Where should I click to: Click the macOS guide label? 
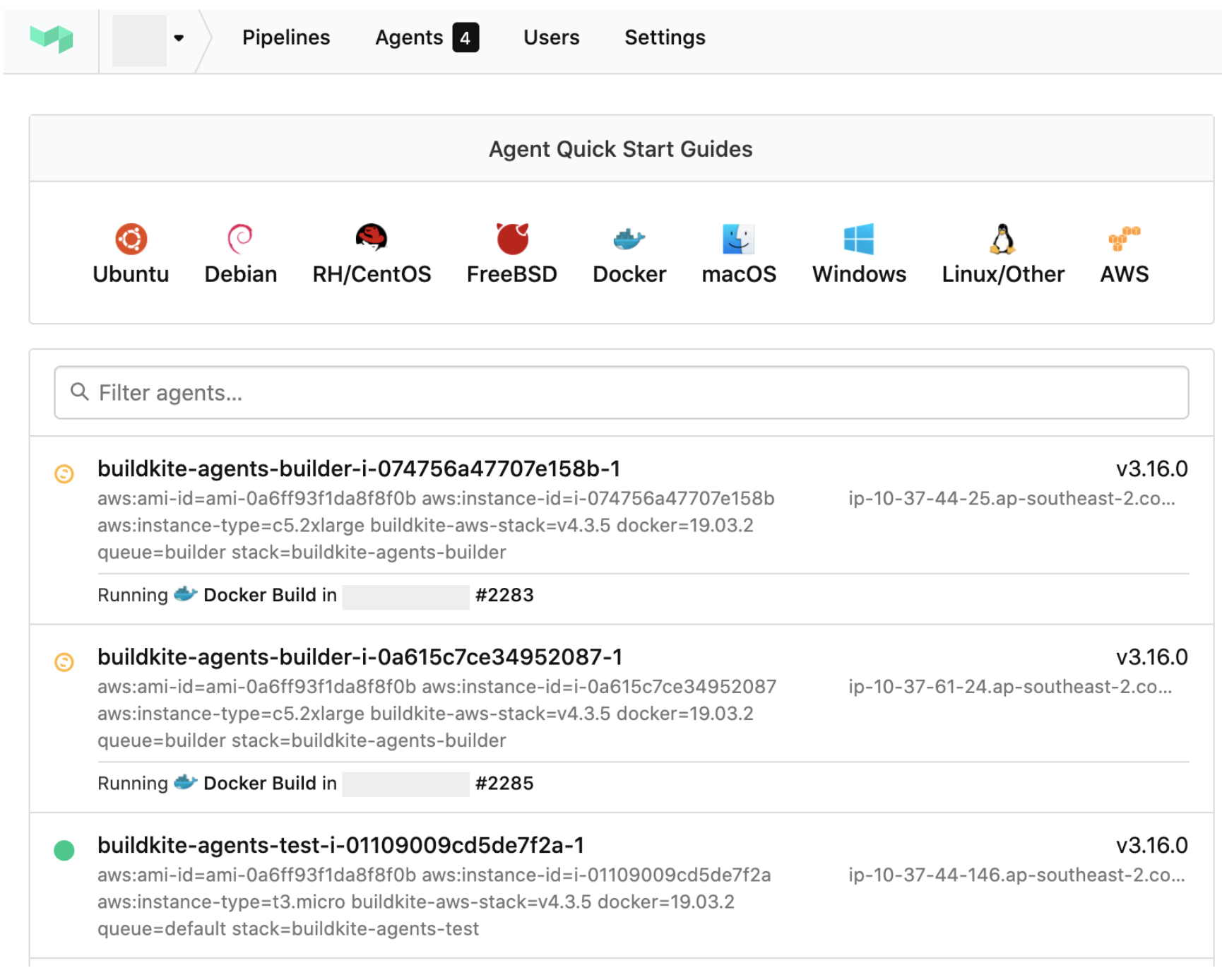[739, 274]
